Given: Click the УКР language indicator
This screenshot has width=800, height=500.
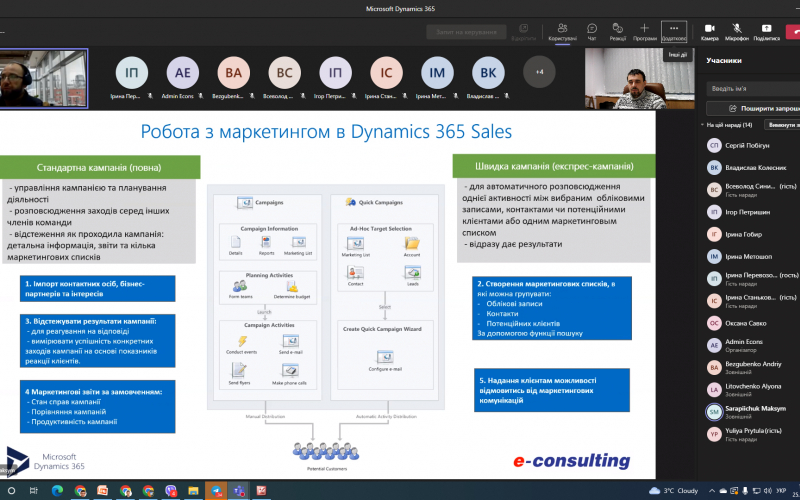Looking at the screenshot, I should pyautogui.click(x=781, y=491).
